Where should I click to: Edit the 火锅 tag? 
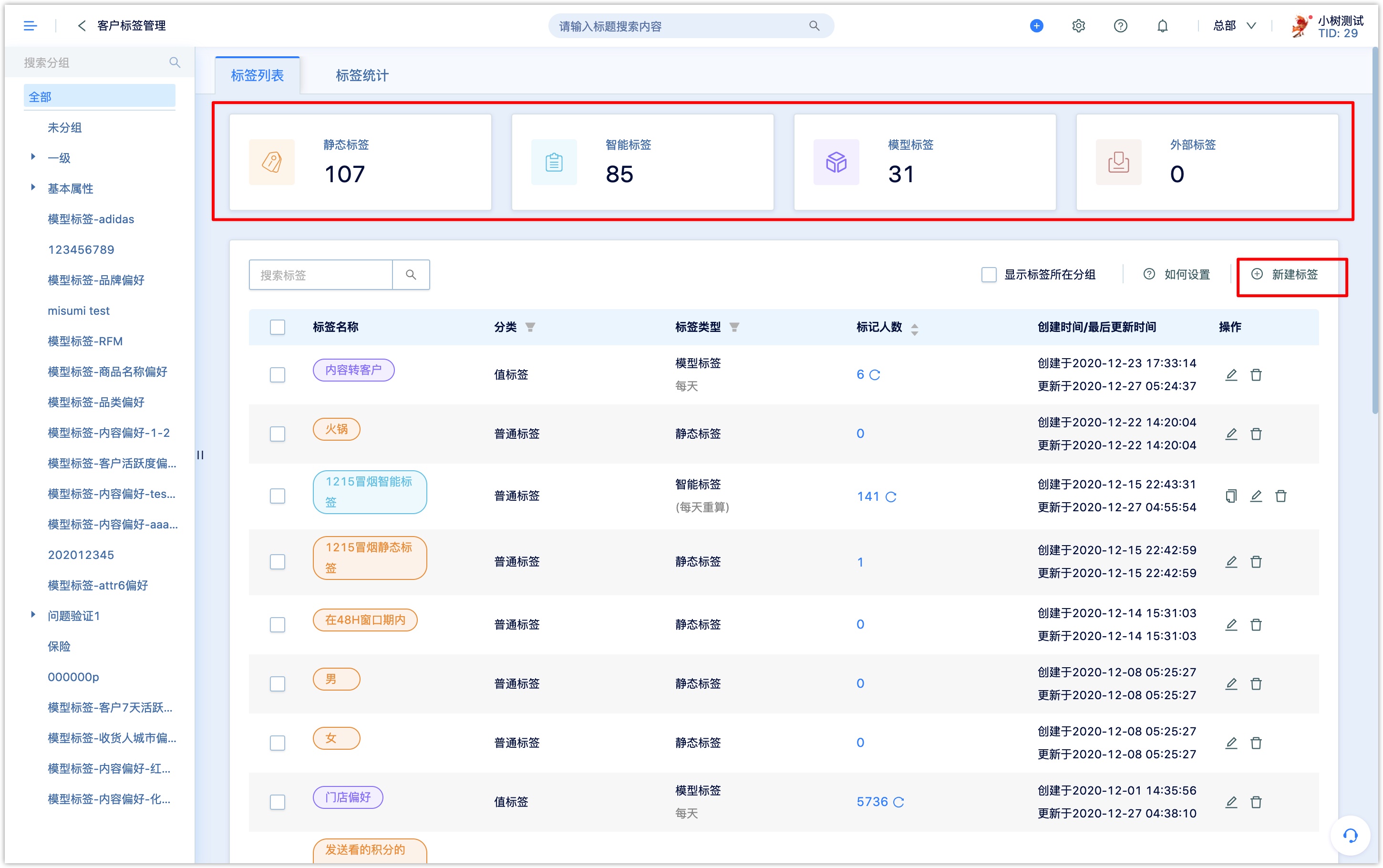pos(1231,434)
